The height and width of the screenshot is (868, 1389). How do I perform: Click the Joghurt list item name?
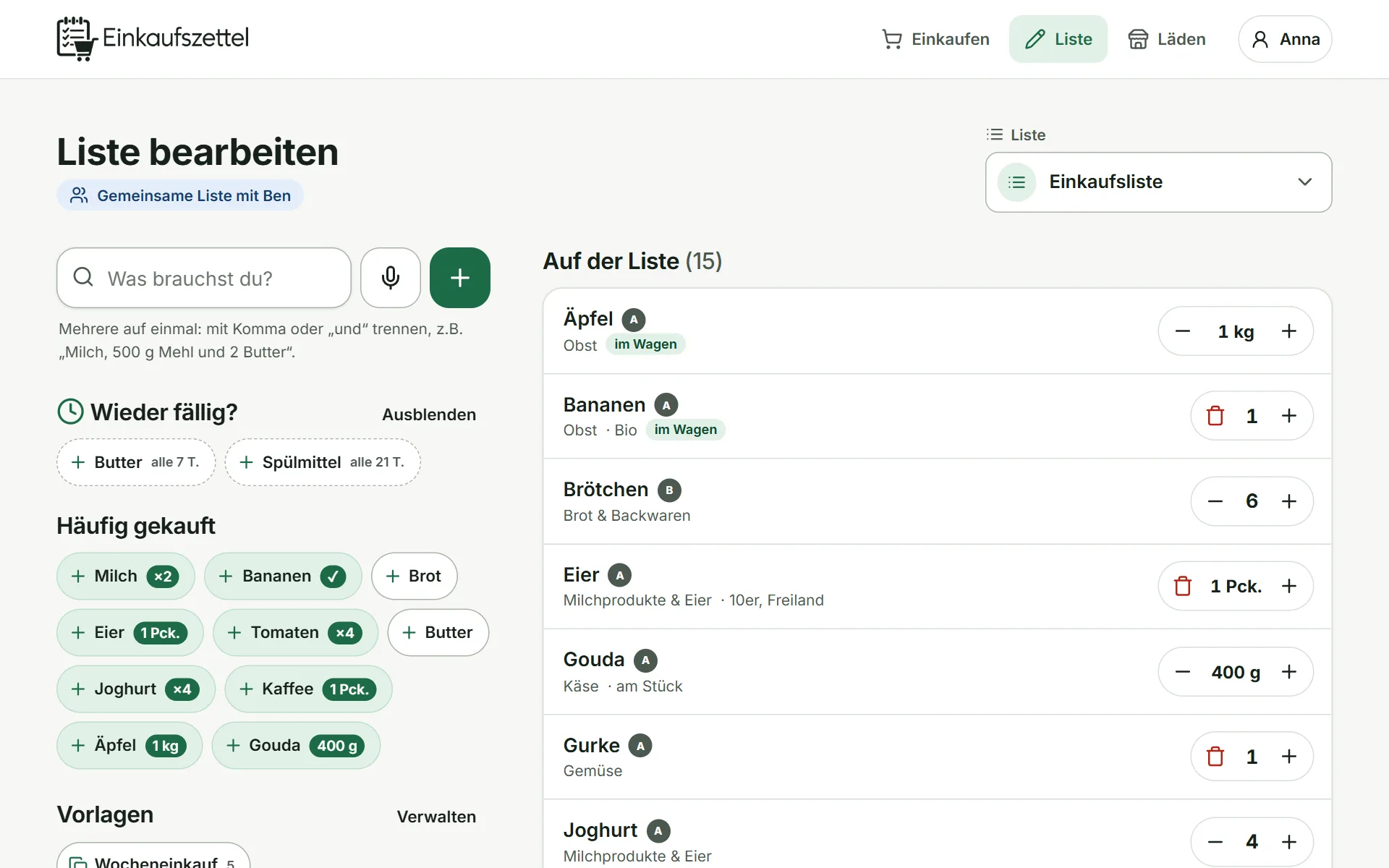[x=600, y=830]
